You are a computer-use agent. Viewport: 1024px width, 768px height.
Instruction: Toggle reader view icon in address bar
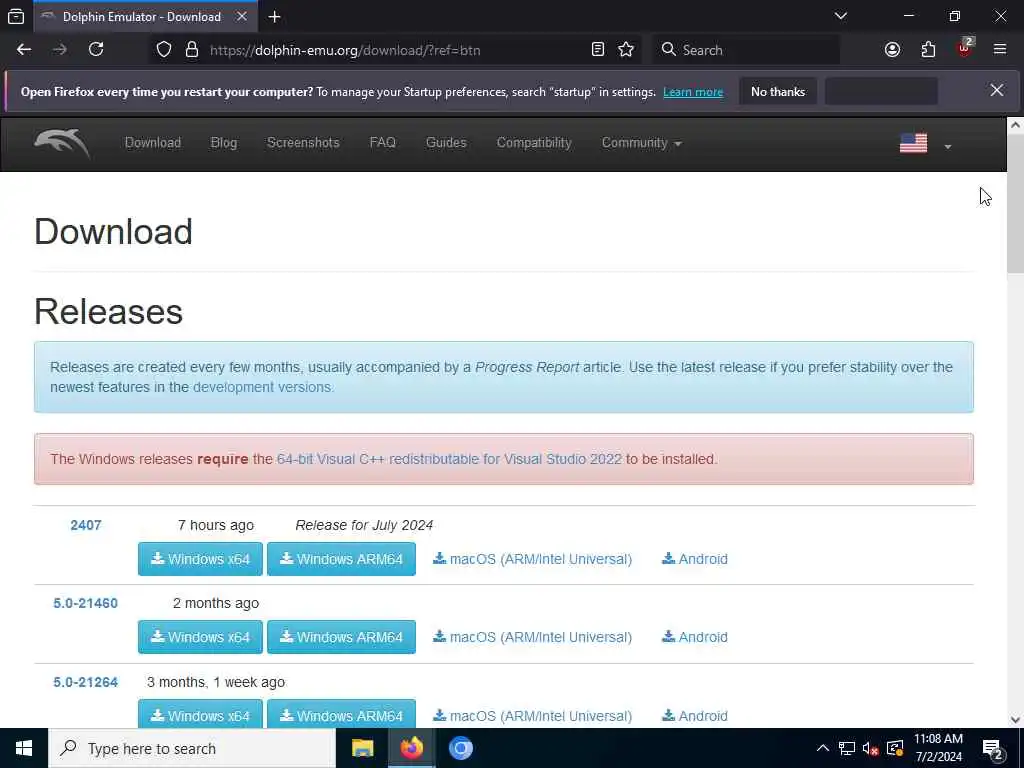[x=598, y=50]
